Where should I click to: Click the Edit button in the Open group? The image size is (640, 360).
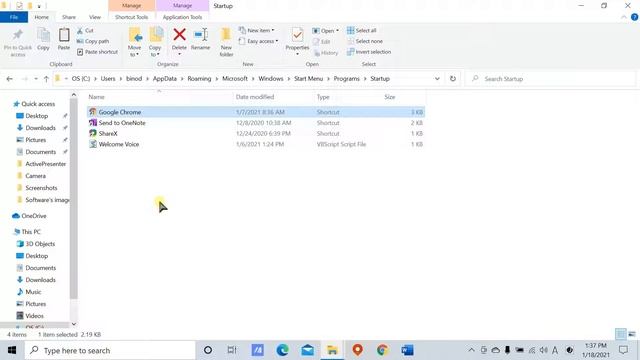(322, 42)
